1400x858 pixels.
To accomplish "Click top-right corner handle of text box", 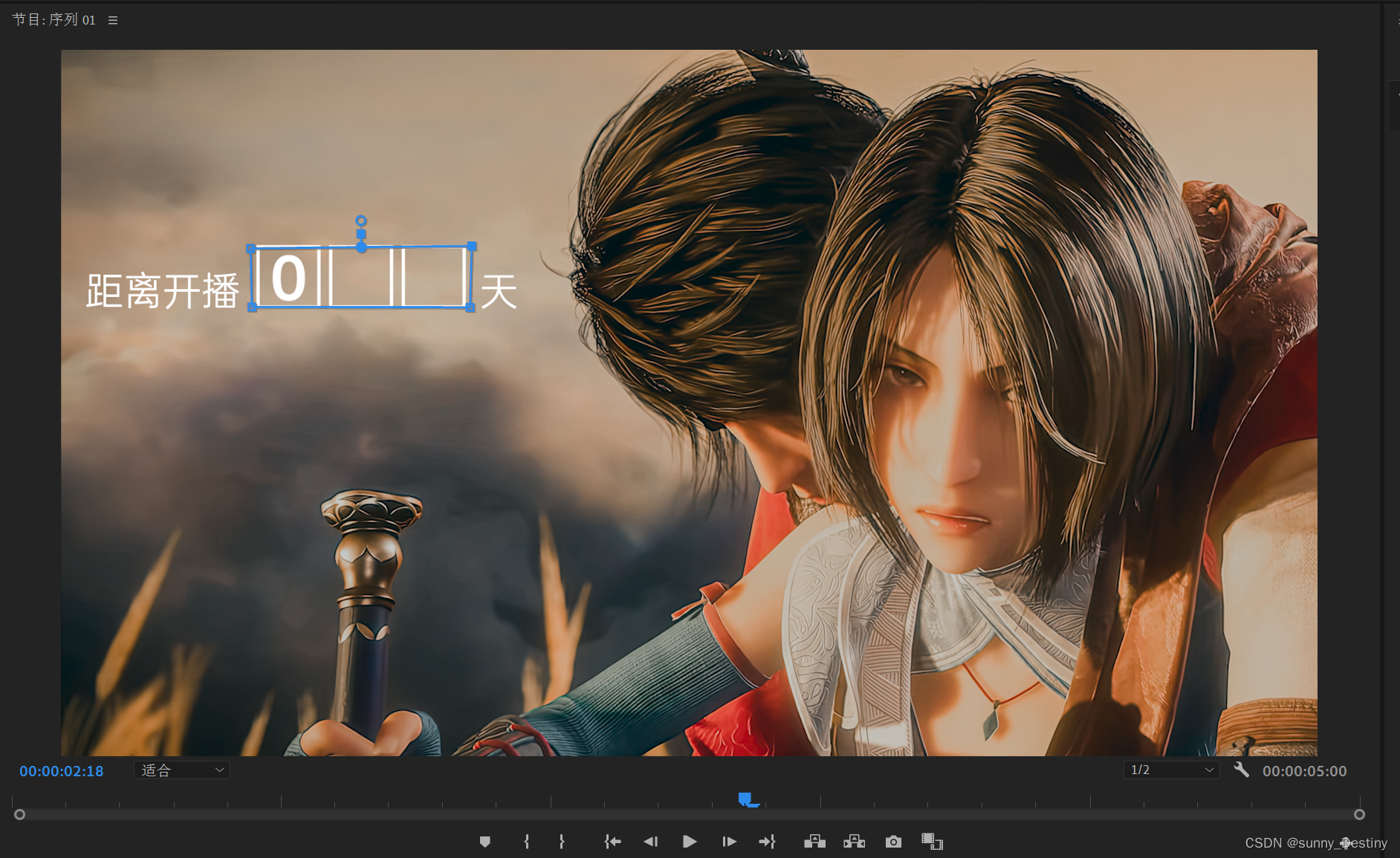I will click(472, 247).
